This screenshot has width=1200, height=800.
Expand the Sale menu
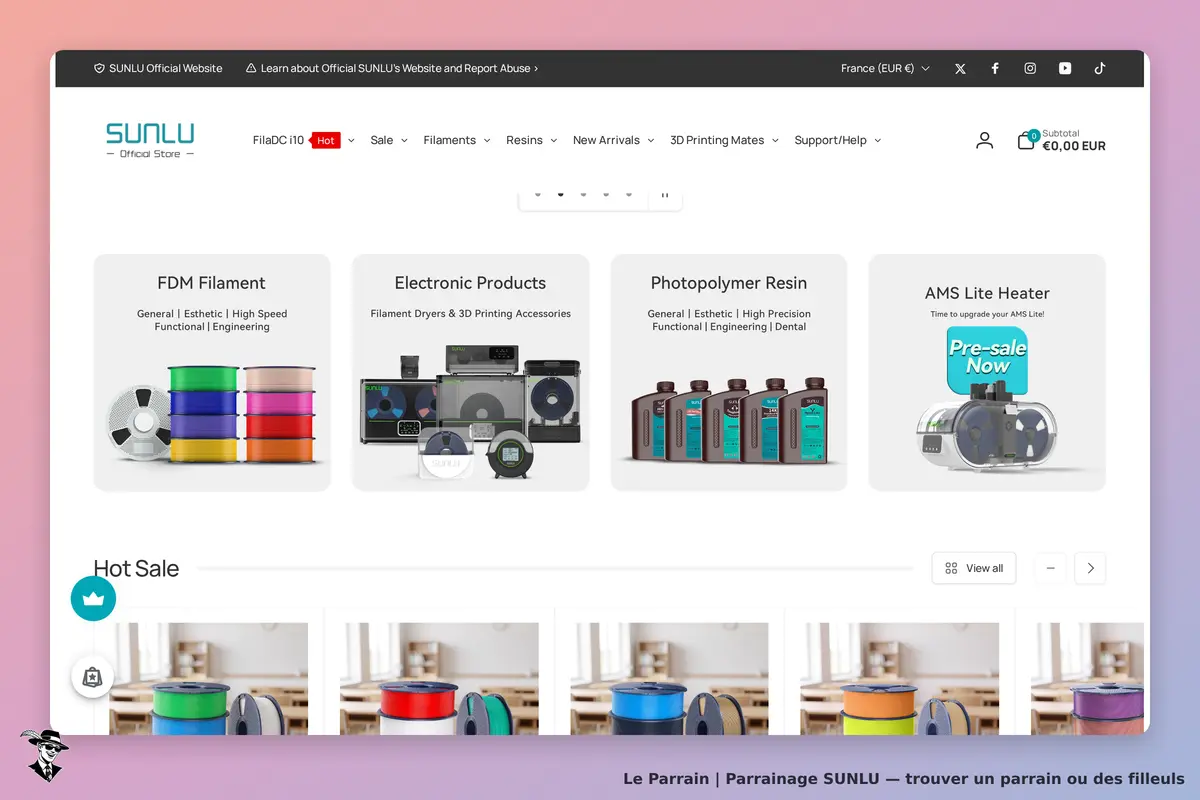[389, 141]
